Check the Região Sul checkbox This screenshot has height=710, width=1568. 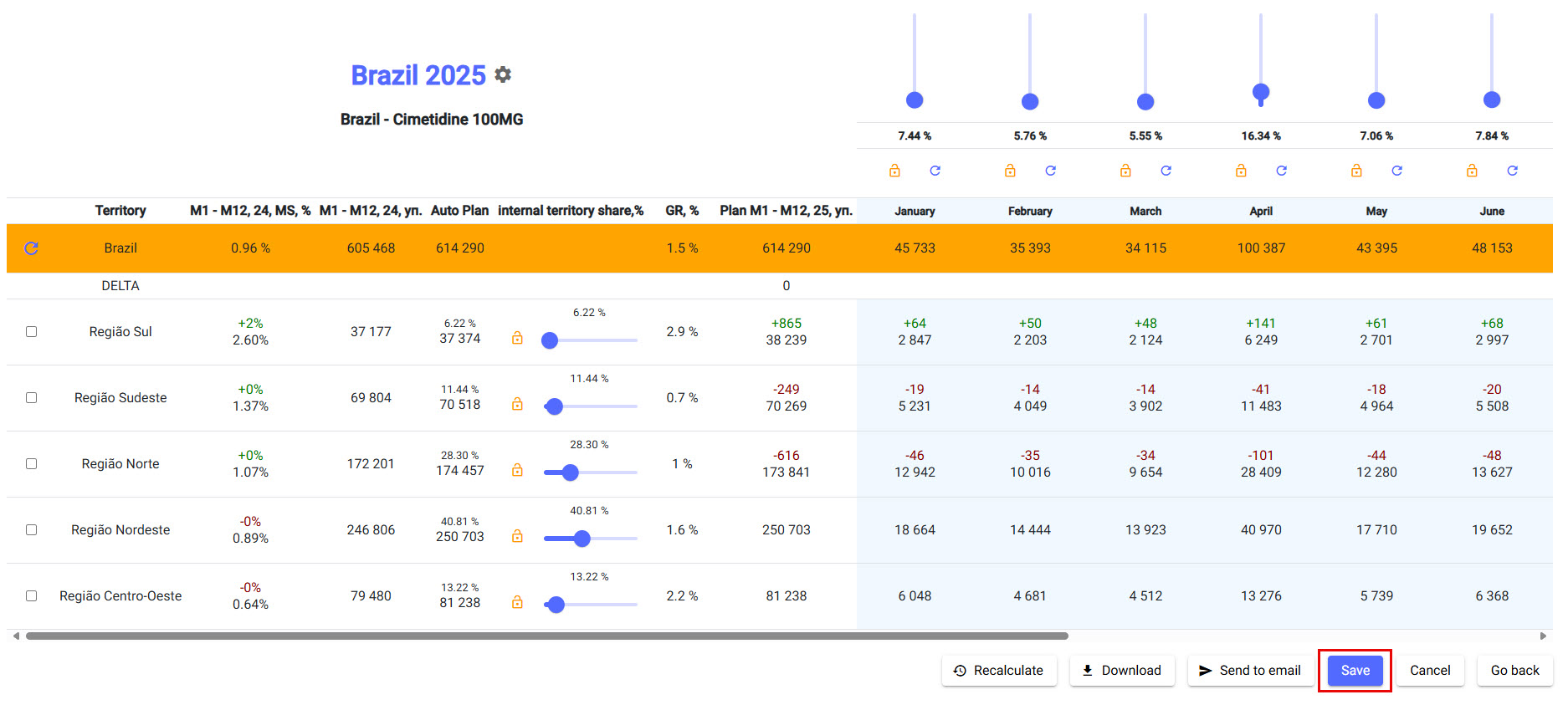[x=31, y=332]
